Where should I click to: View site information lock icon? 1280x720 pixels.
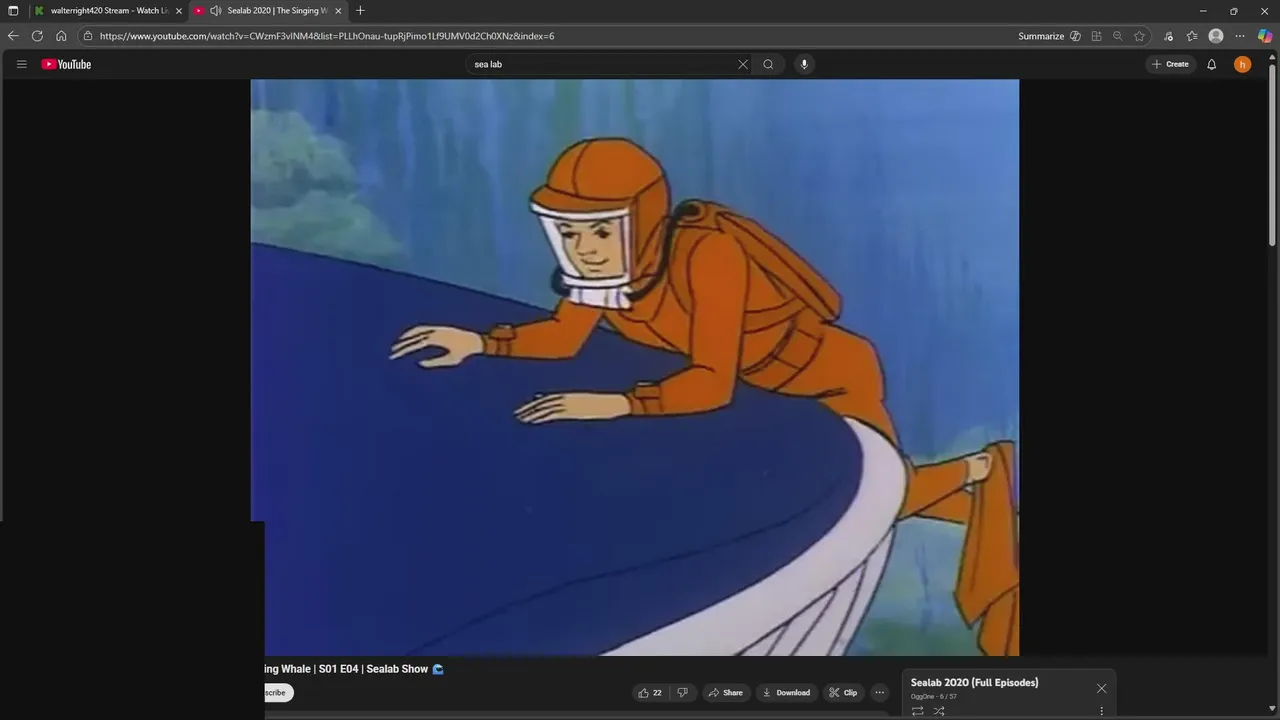pyautogui.click(x=88, y=36)
